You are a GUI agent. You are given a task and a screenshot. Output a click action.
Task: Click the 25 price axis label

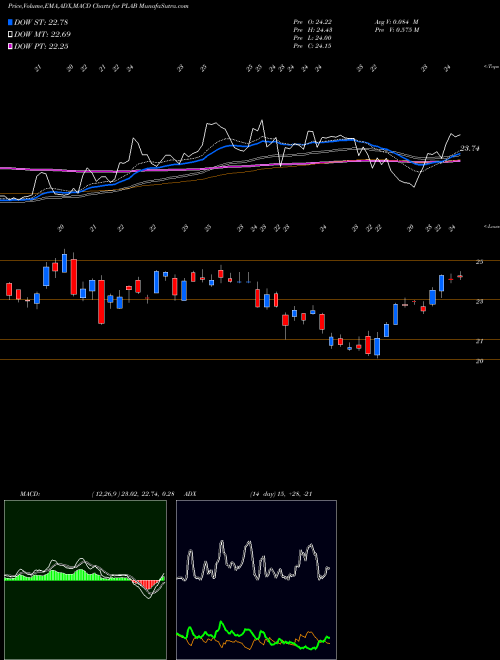[479, 262]
